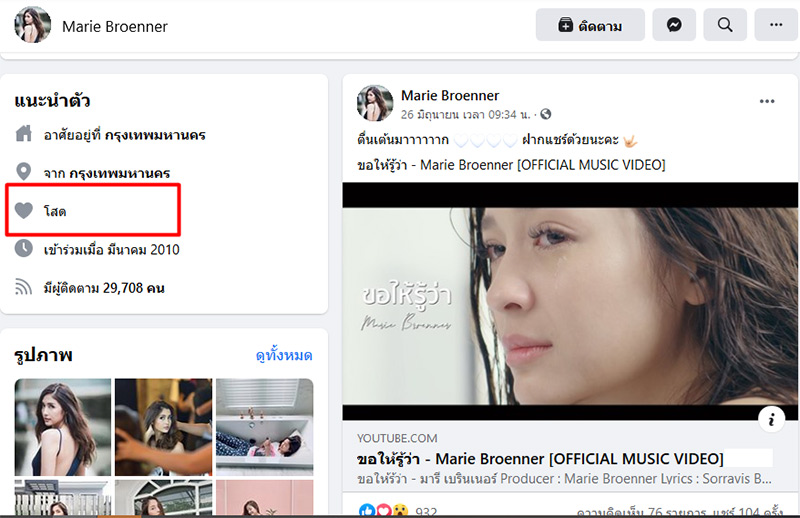The height and width of the screenshot is (518, 800).
Task: Click Marie Broenner name on the post
Action: coord(450,96)
